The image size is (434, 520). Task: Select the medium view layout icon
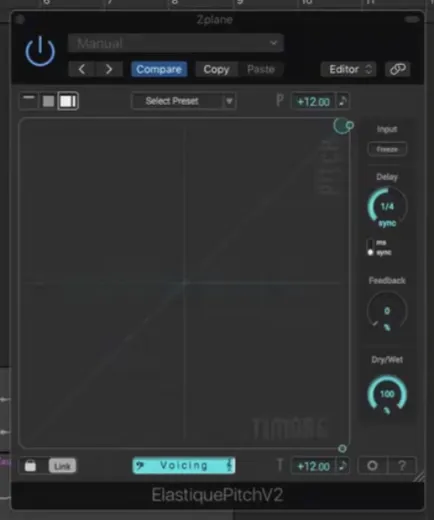click(x=48, y=101)
